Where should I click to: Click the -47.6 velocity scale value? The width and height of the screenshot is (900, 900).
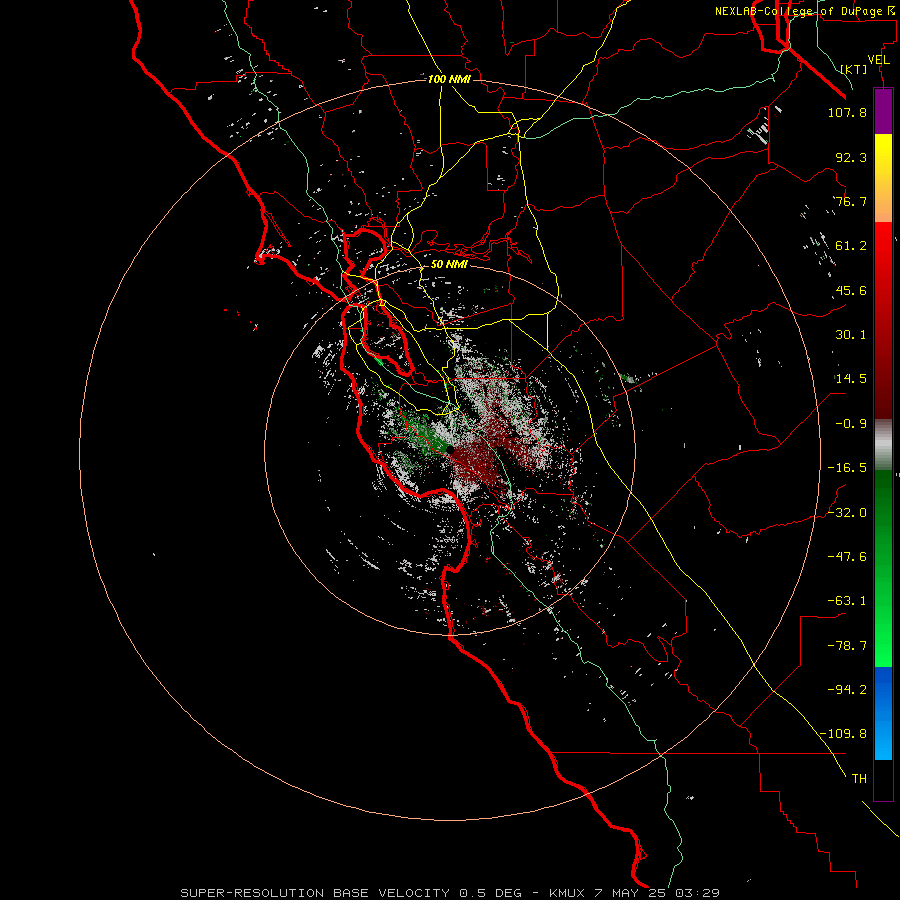point(847,557)
